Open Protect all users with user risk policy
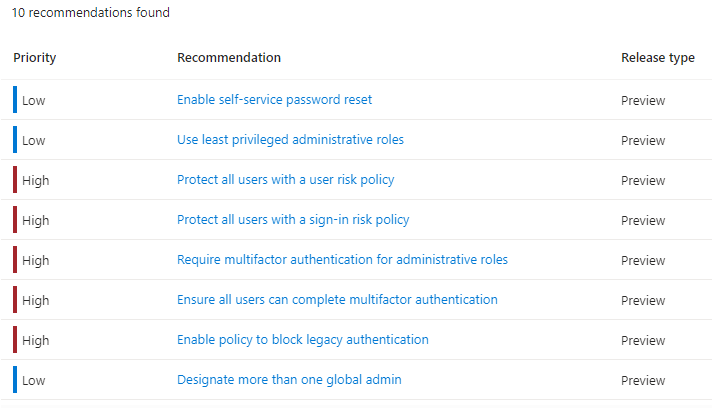The height and width of the screenshot is (408, 712). click(x=285, y=180)
